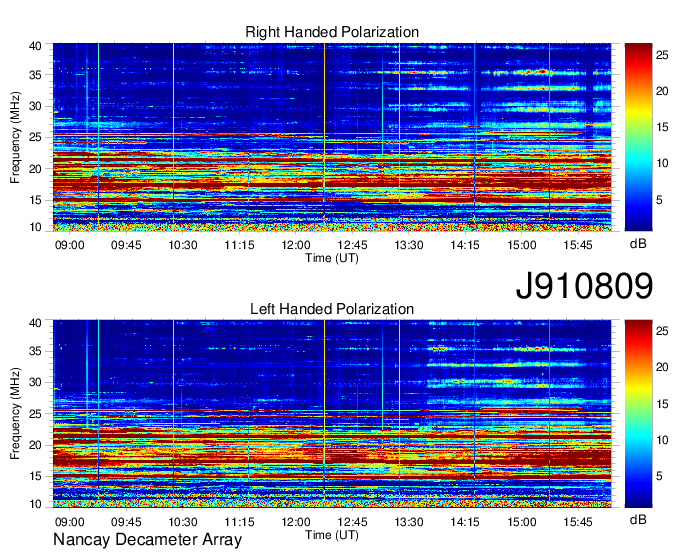Click the 10 dB value on bottom color bar

[662, 440]
